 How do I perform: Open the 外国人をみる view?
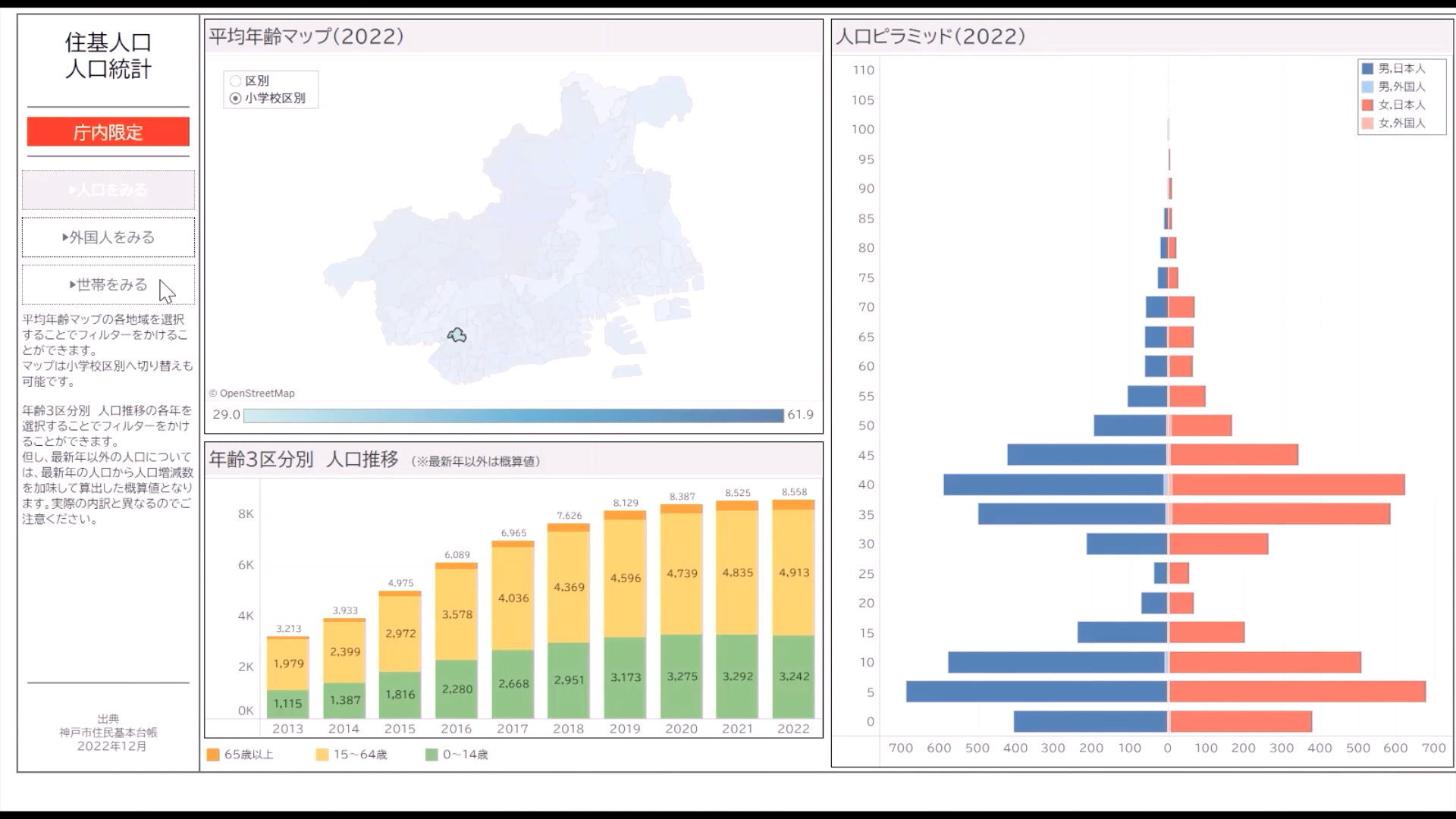pyautogui.click(x=108, y=237)
